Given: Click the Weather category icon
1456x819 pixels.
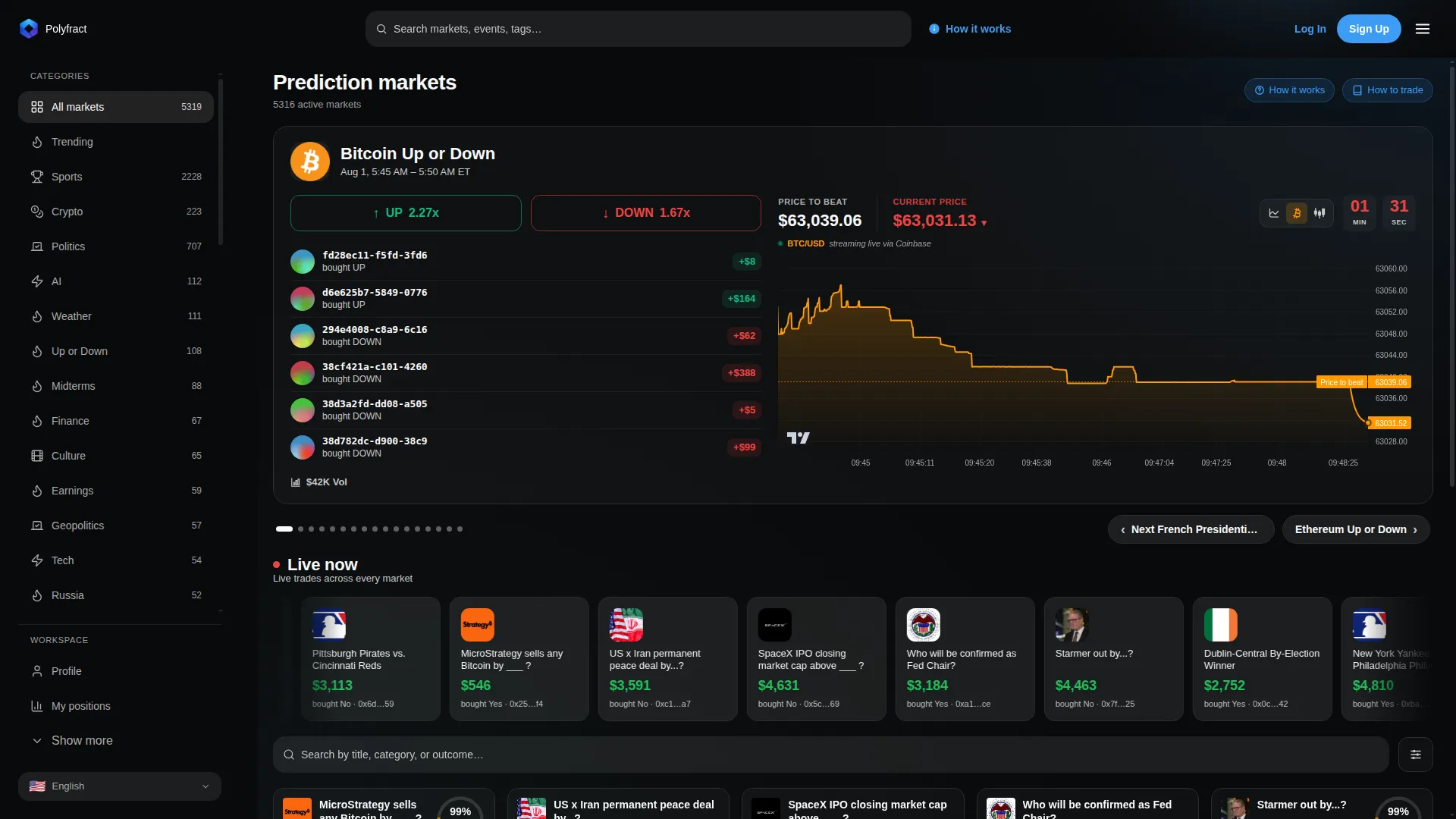Looking at the screenshot, I should pos(37,316).
